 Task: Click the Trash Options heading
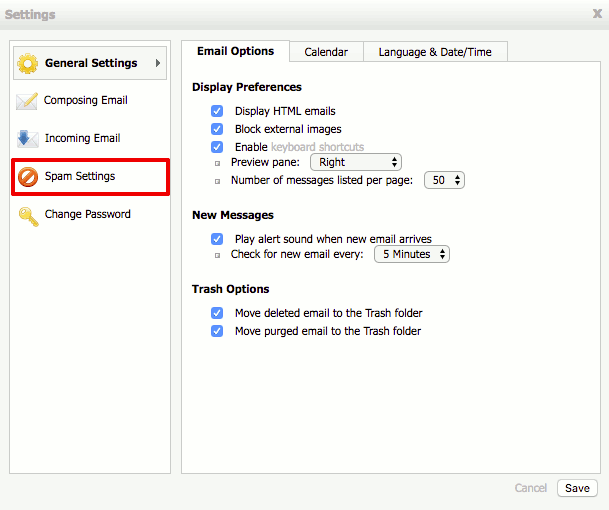coord(230,289)
